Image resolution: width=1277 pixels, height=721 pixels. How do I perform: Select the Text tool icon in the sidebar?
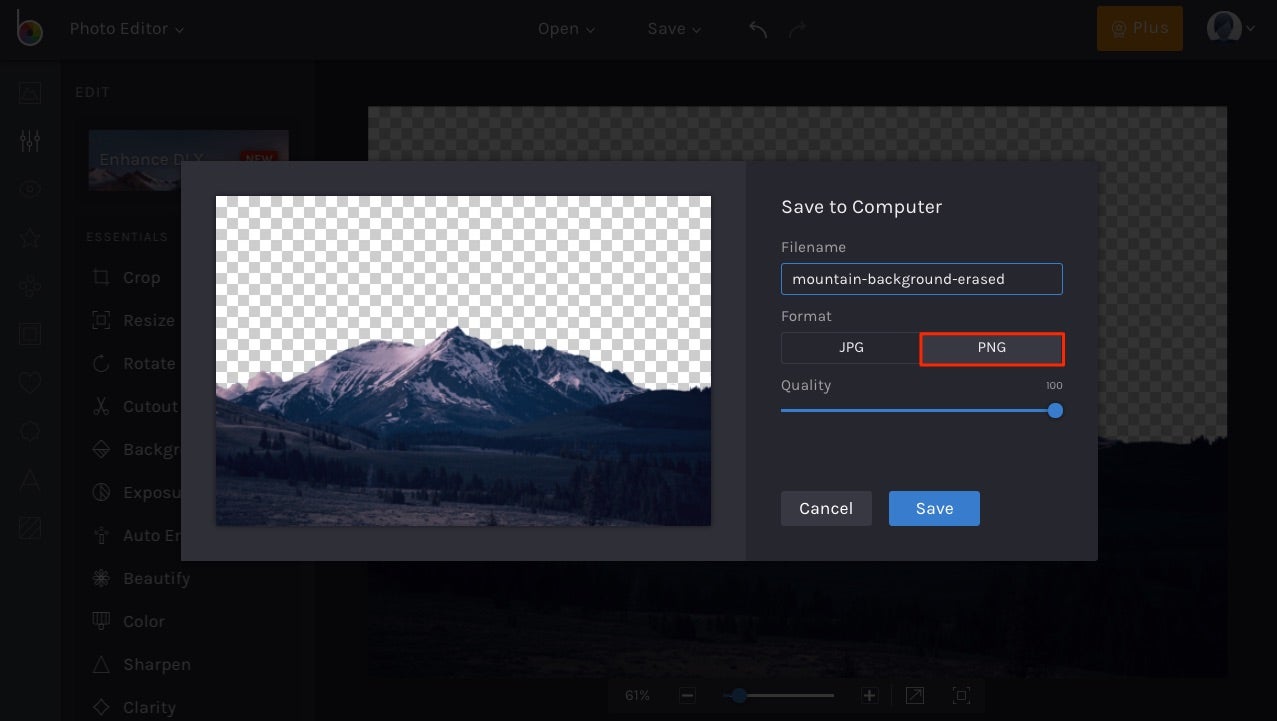(x=29, y=479)
